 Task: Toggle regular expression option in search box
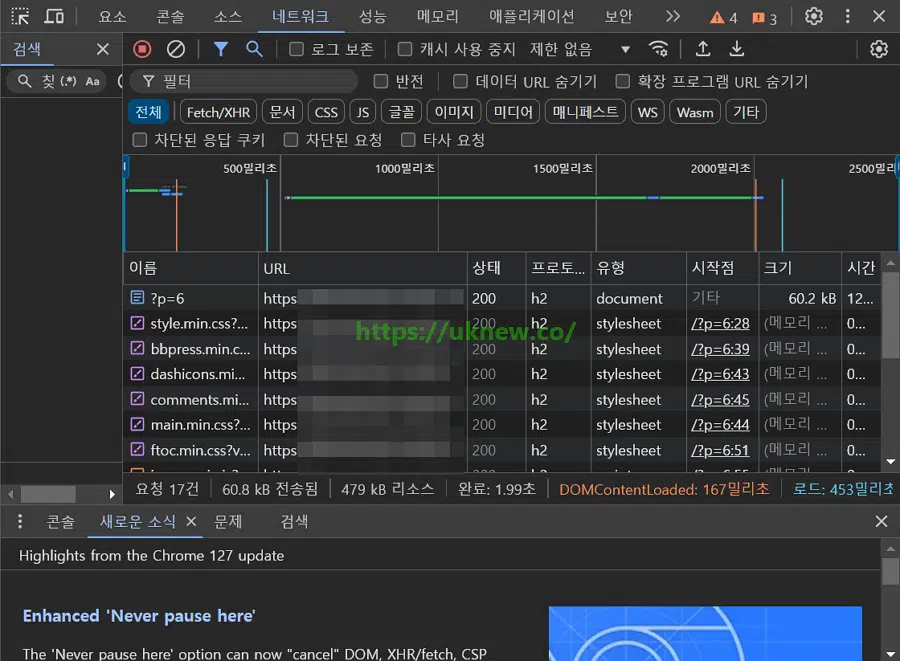coord(68,81)
